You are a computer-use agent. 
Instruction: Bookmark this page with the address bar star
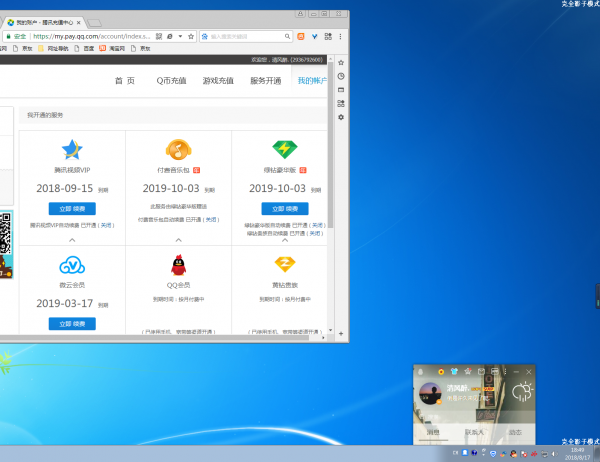click(x=191, y=36)
